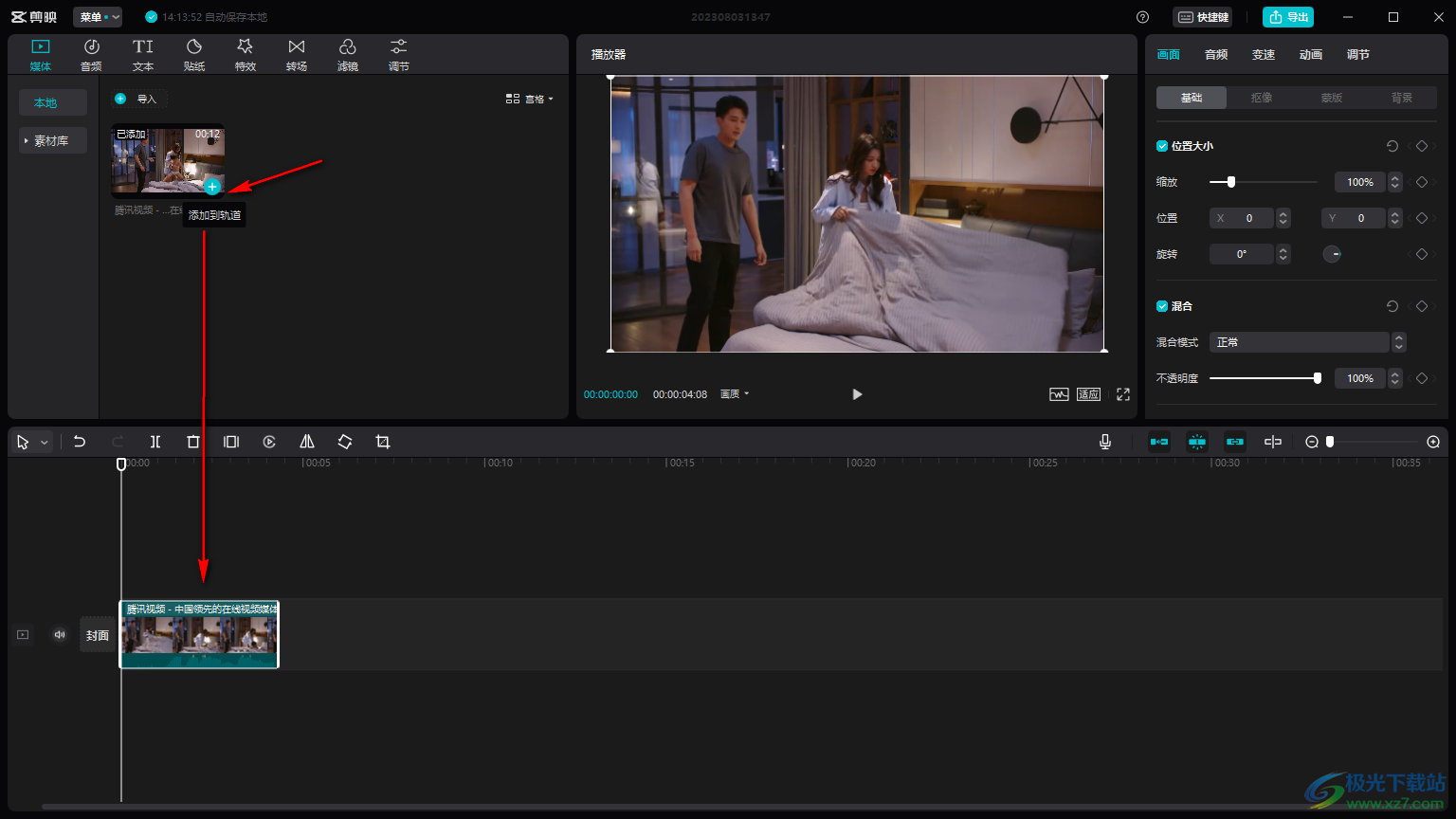Click the Export (导出) button
This screenshot has height=819, width=1456.
[1288, 17]
